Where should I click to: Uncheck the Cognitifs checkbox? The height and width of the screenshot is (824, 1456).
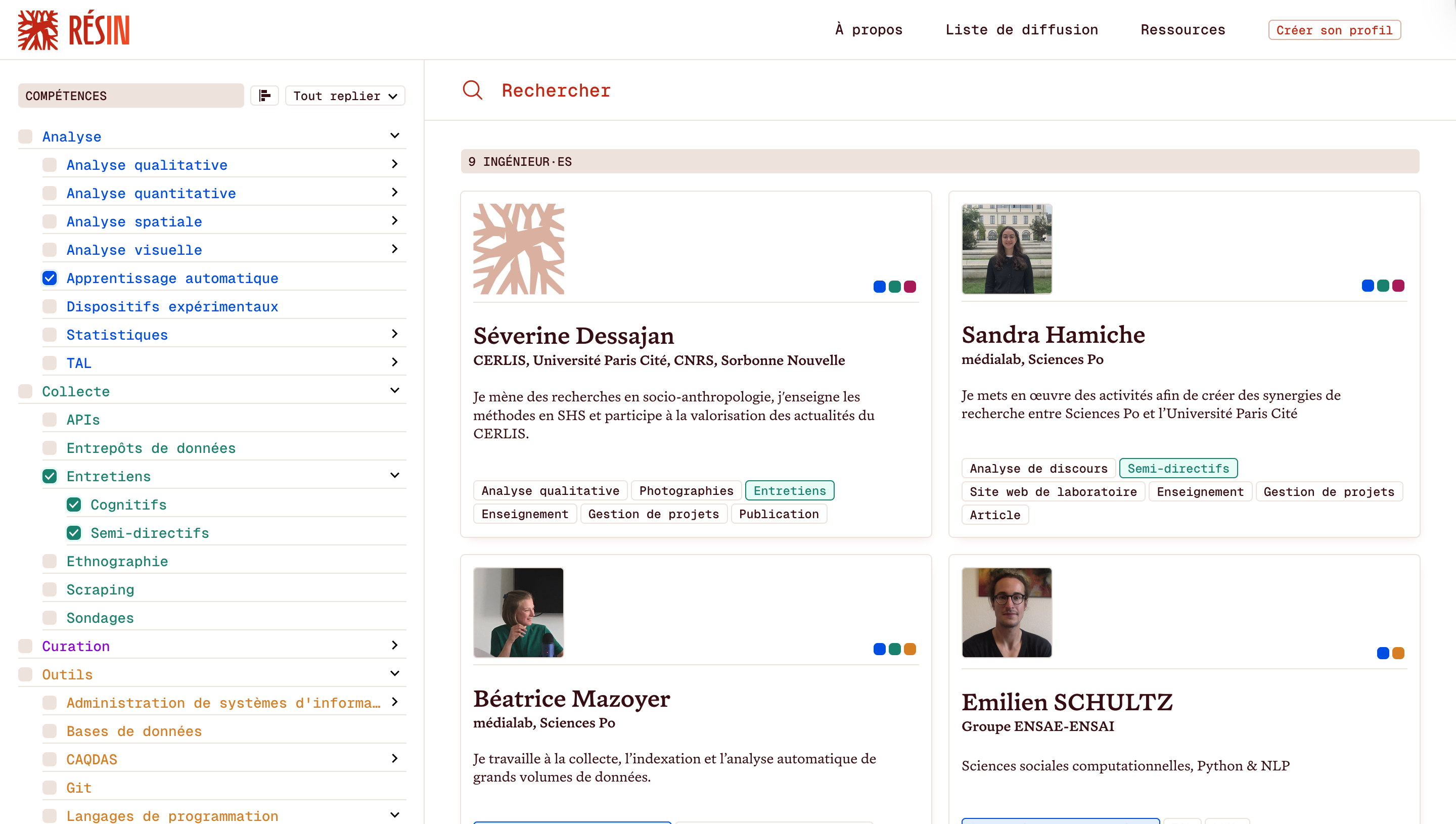pyautogui.click(x=74, y=504)
